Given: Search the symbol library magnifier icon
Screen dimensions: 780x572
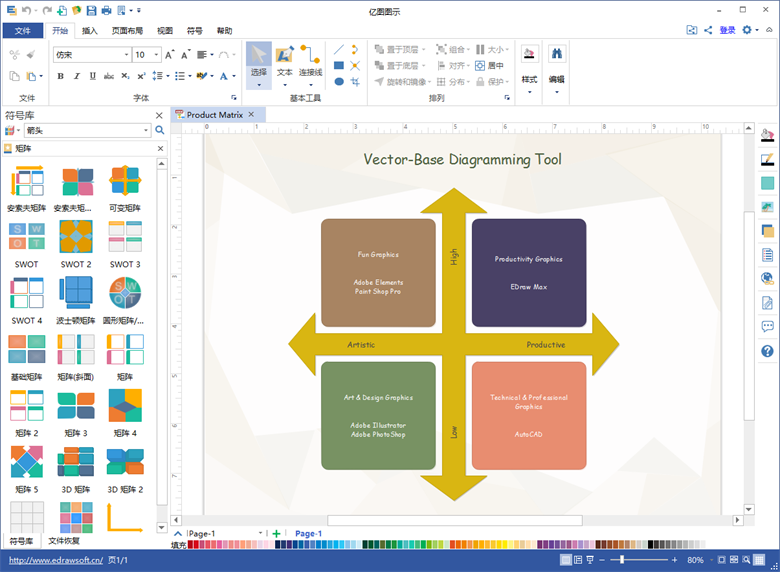Looking at the screenshot, I should point(160,130).
